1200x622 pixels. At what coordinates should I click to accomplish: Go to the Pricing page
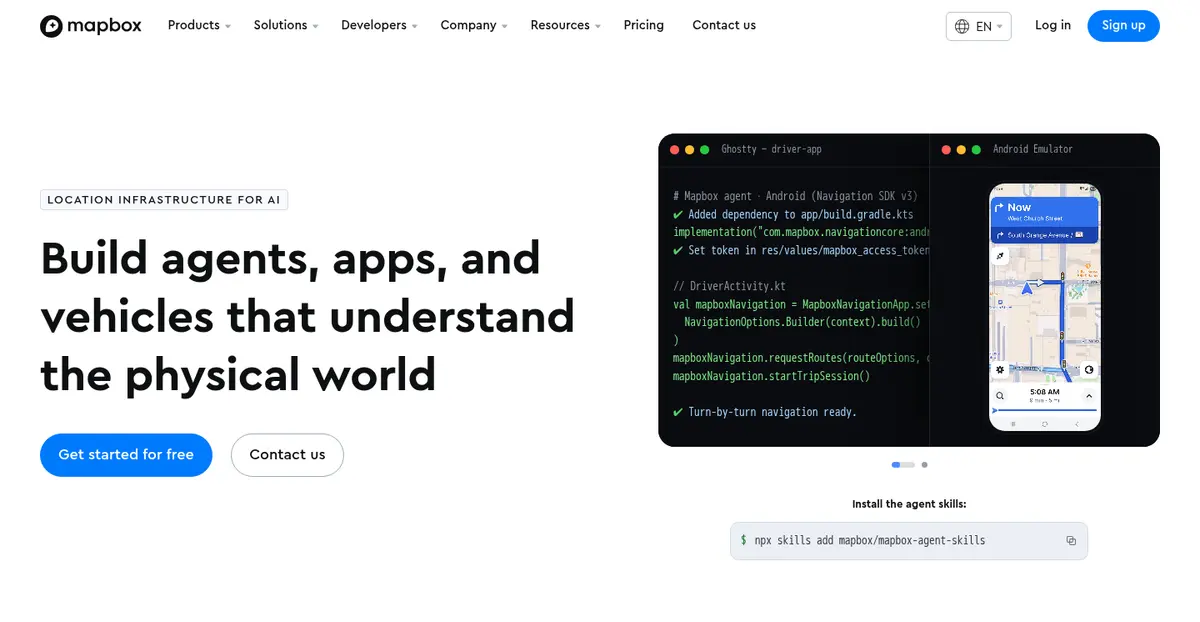coord(644,25)
